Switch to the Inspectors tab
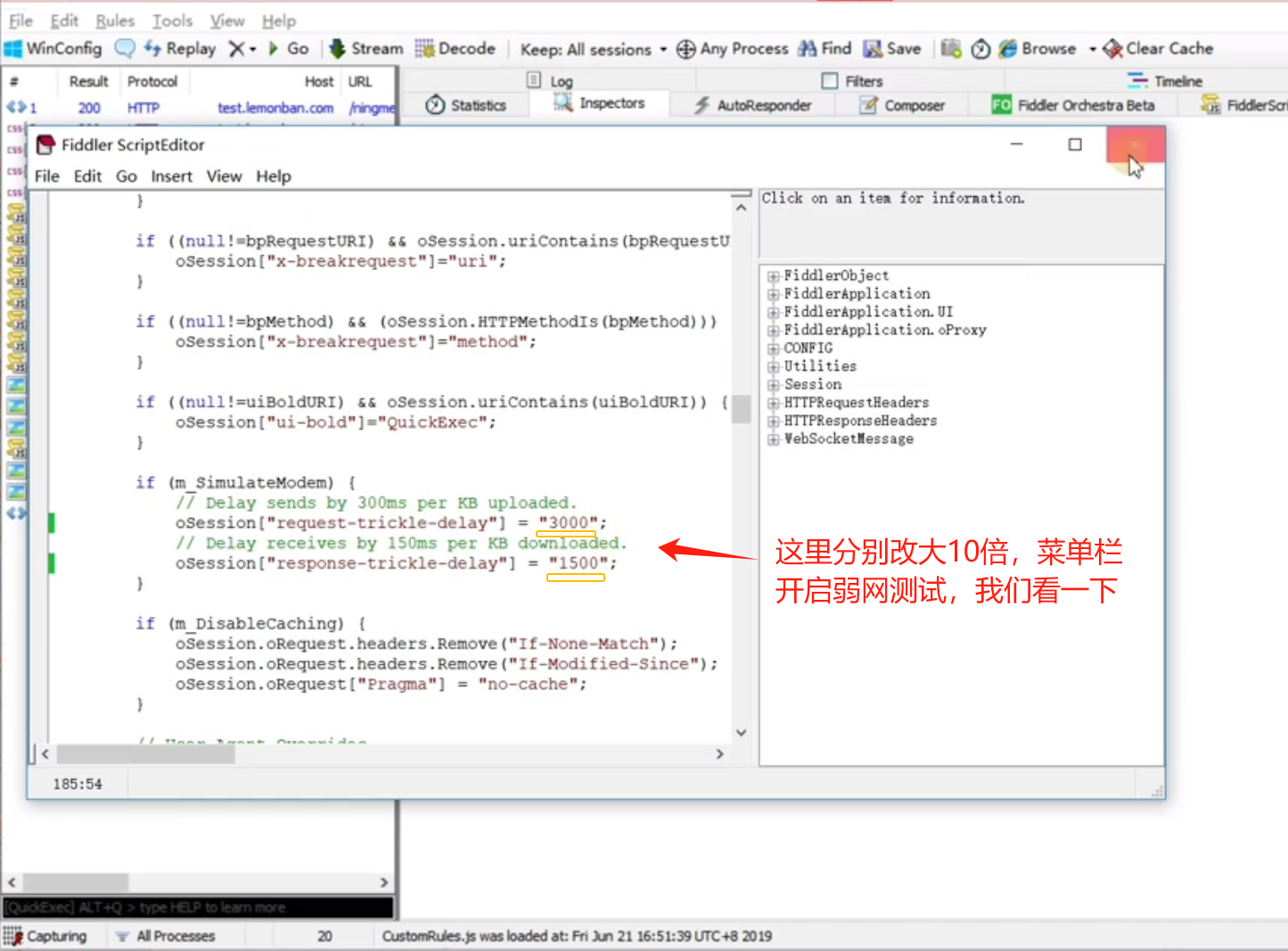The width and height of the screenshot is (1288, 951). coord(599,103)
